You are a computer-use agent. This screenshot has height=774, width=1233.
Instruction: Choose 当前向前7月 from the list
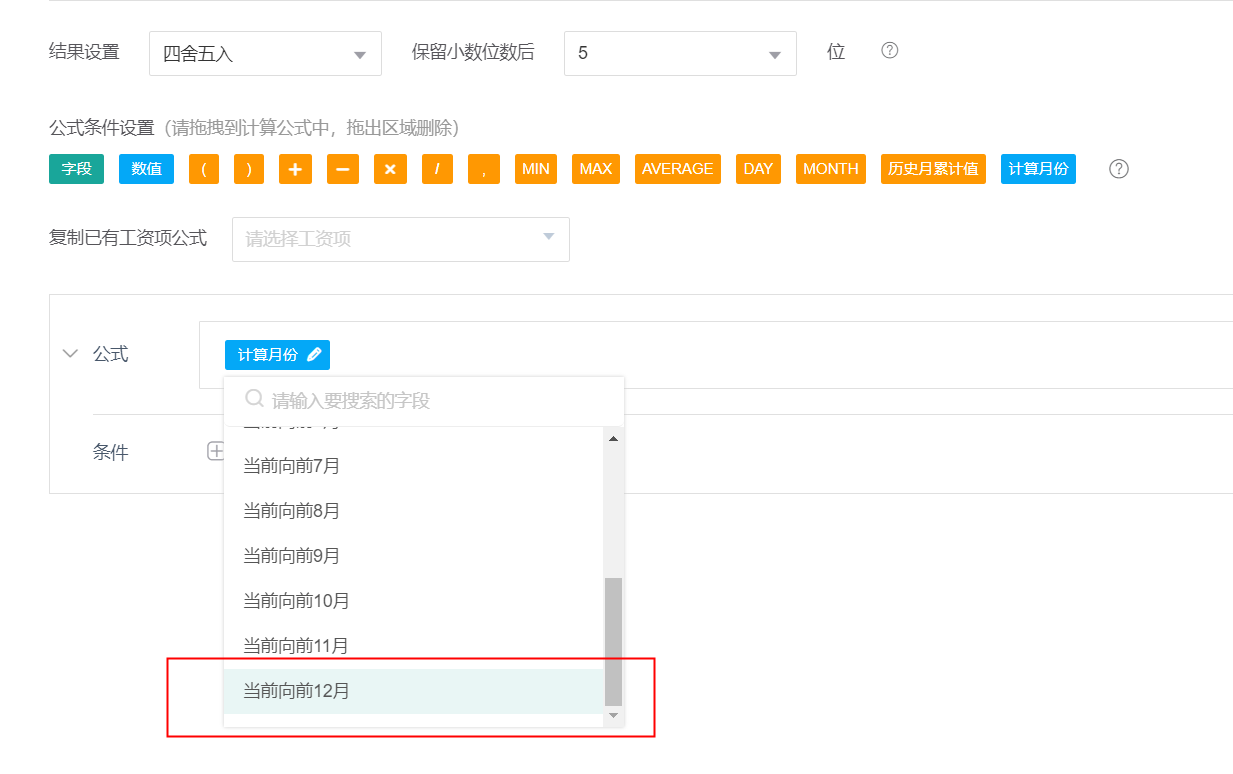click(x=292, y=466)
